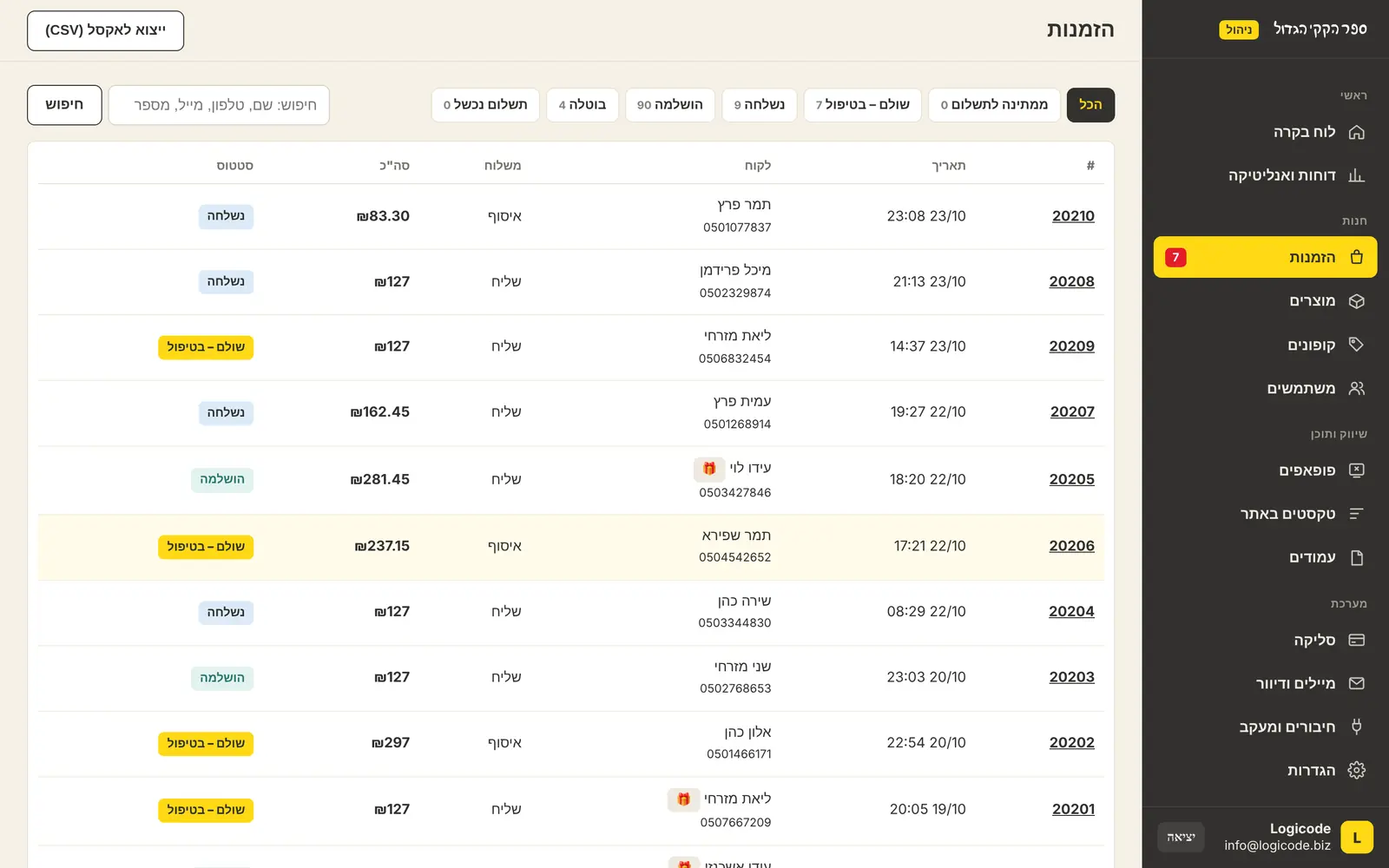Click the text lines icon for טקסטים באתר

tap(1357, 514)
